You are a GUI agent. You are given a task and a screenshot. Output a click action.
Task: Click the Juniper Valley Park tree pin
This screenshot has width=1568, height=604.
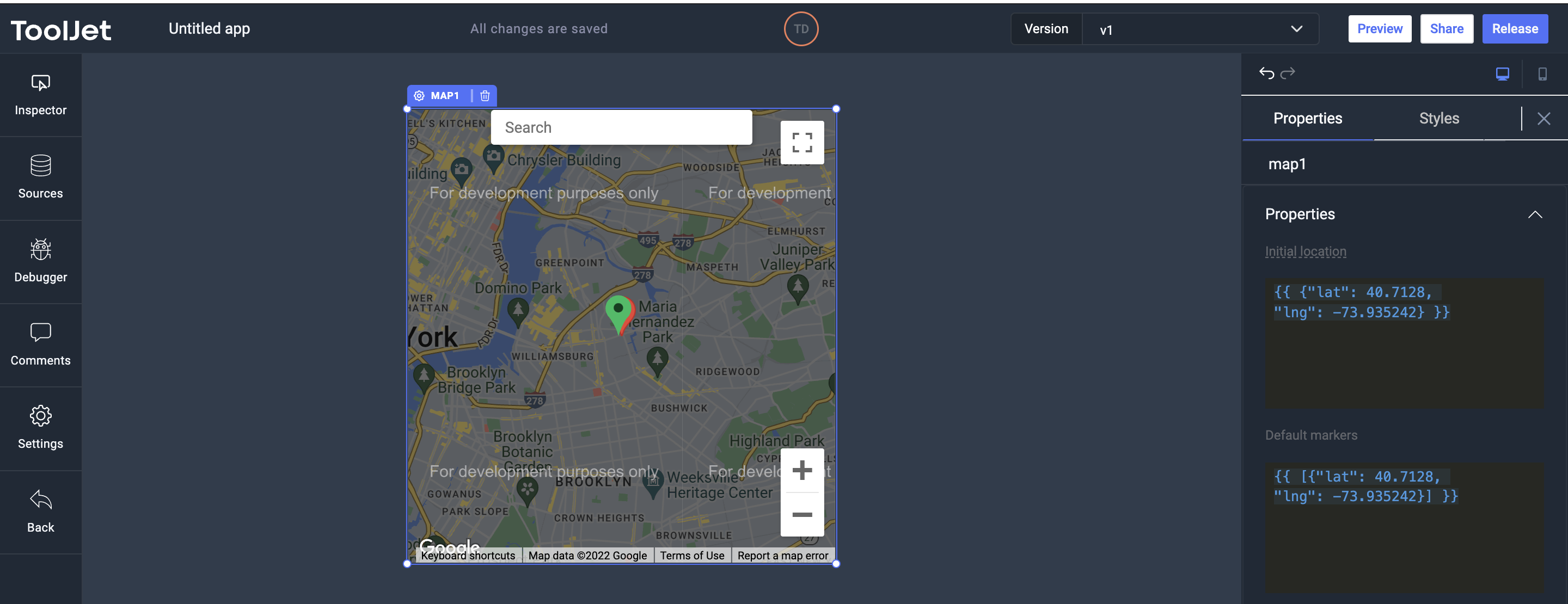coord(798,289)
